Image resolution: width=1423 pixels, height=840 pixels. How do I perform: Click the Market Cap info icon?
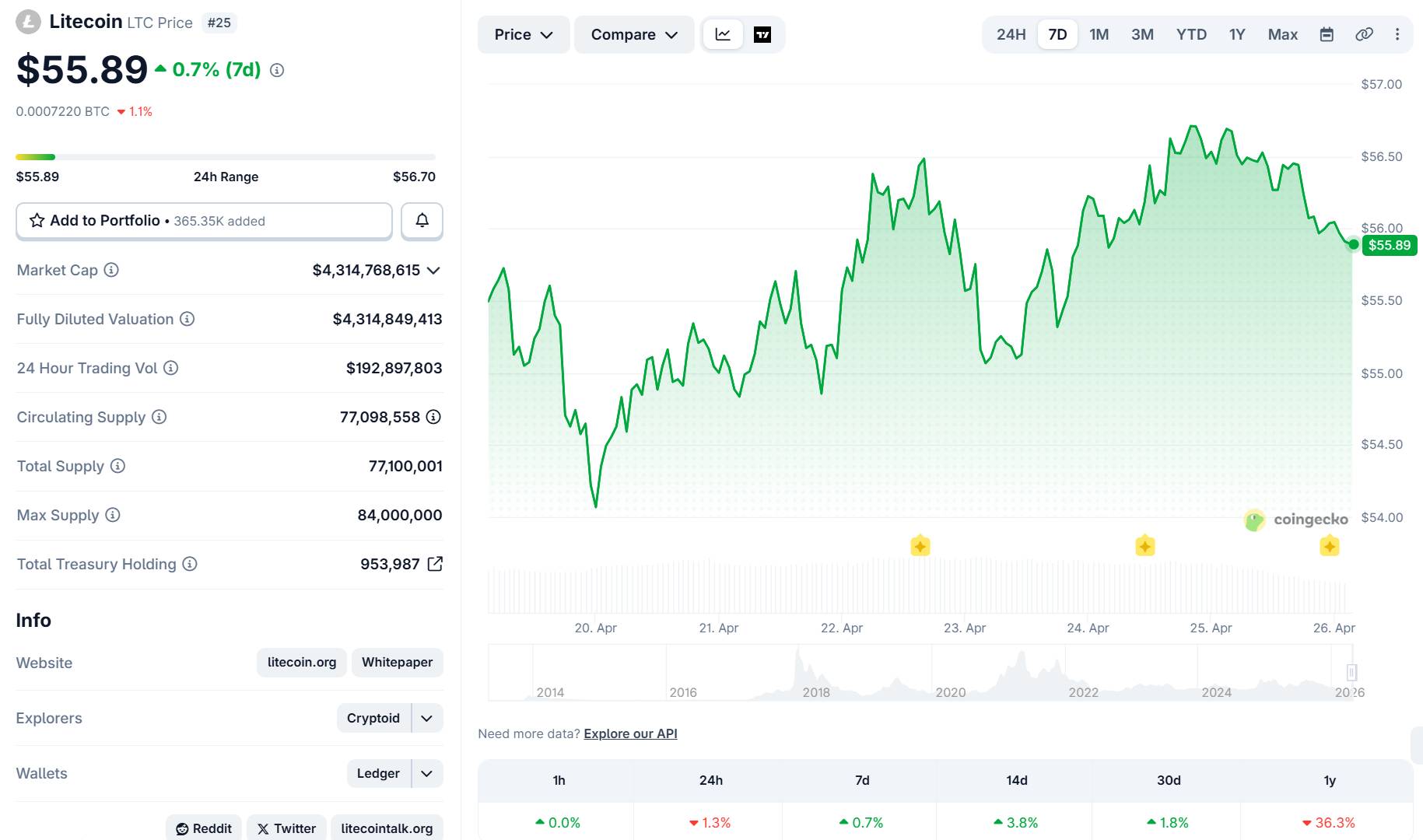click(111, 270)
